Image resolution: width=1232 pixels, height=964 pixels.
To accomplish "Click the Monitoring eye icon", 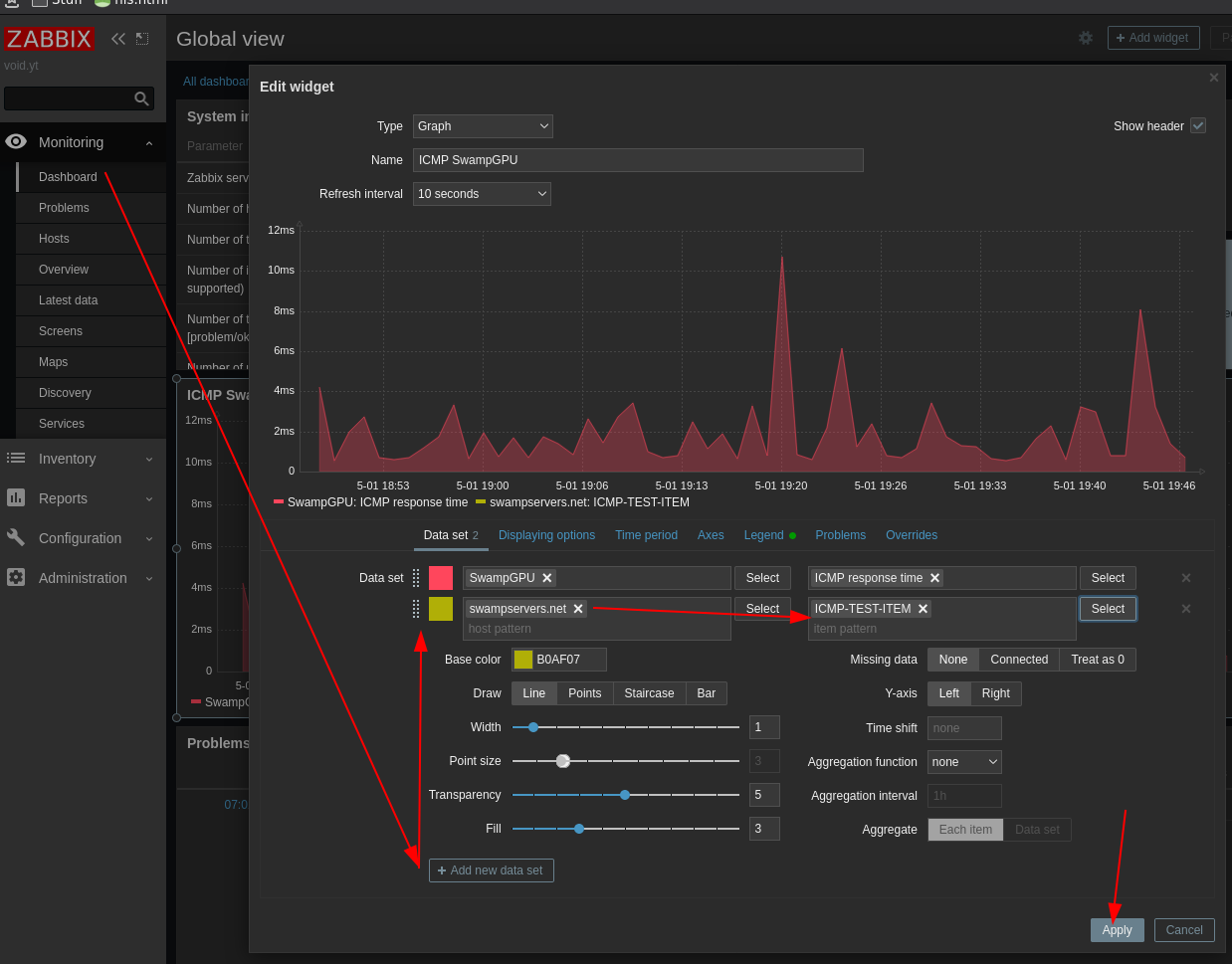I will pyautogui.click(x=16, y=142).
